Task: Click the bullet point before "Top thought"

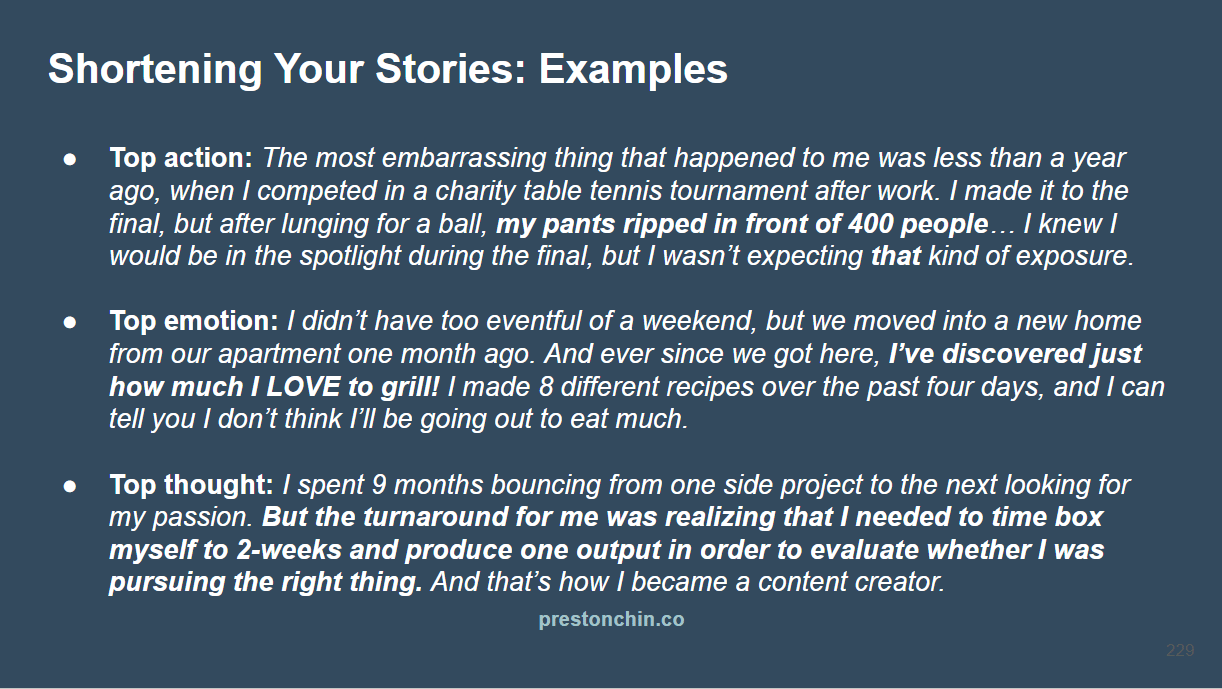Action: click(70, 486)
